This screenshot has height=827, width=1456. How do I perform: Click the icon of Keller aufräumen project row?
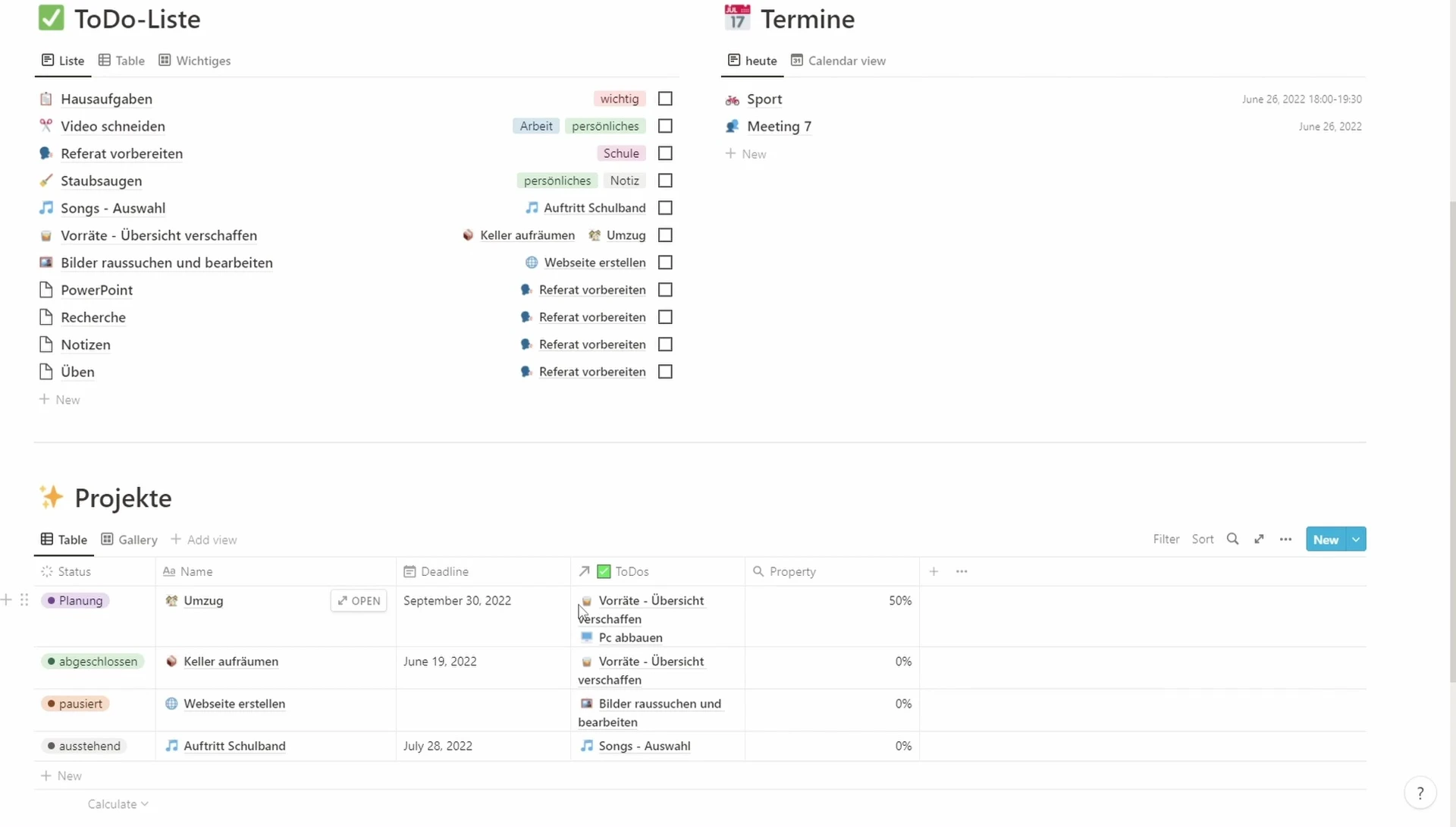coord(172,661)
